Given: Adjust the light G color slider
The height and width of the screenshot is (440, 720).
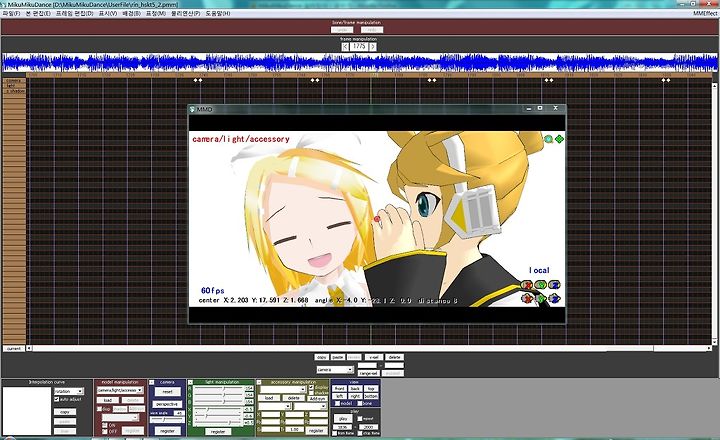Looking at the screenshot, I should pyautogui.click(x=218, y=395).
